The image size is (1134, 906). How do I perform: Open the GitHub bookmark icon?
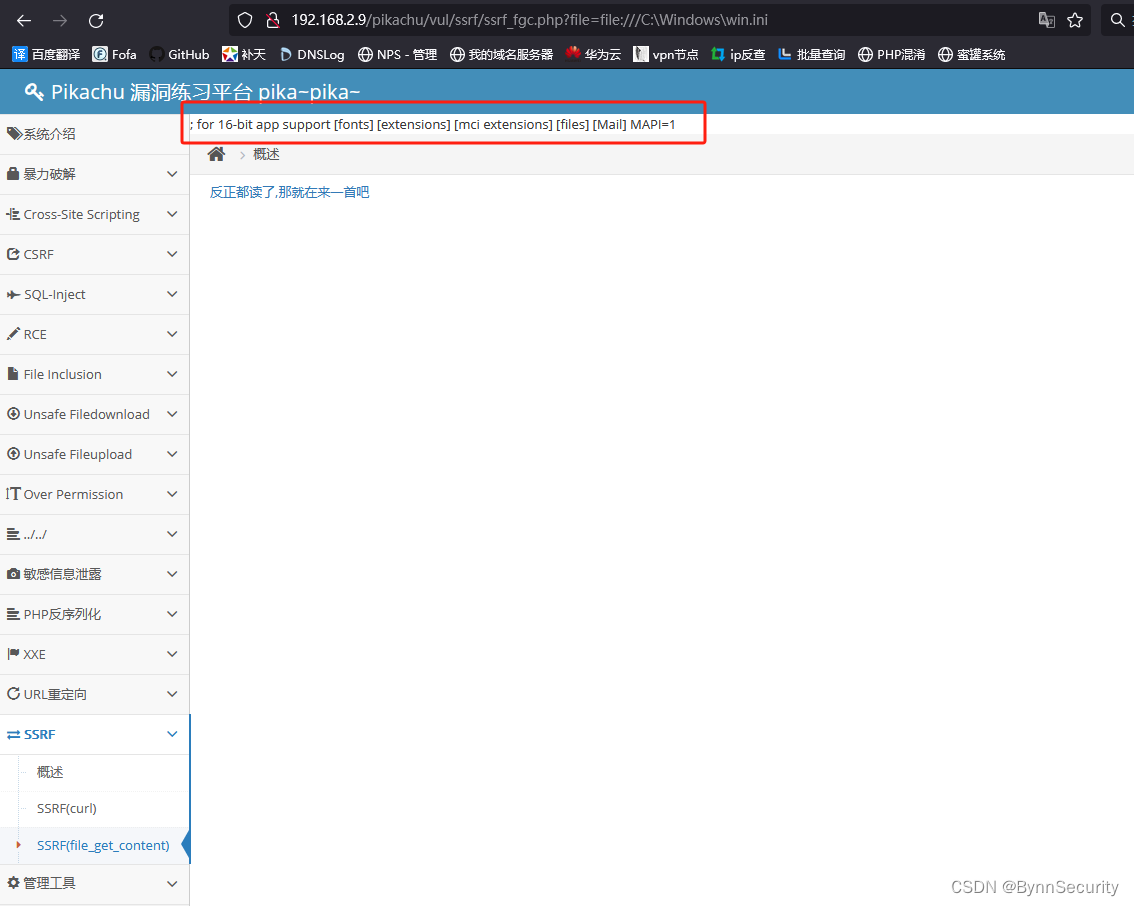[x=157, y=54]
